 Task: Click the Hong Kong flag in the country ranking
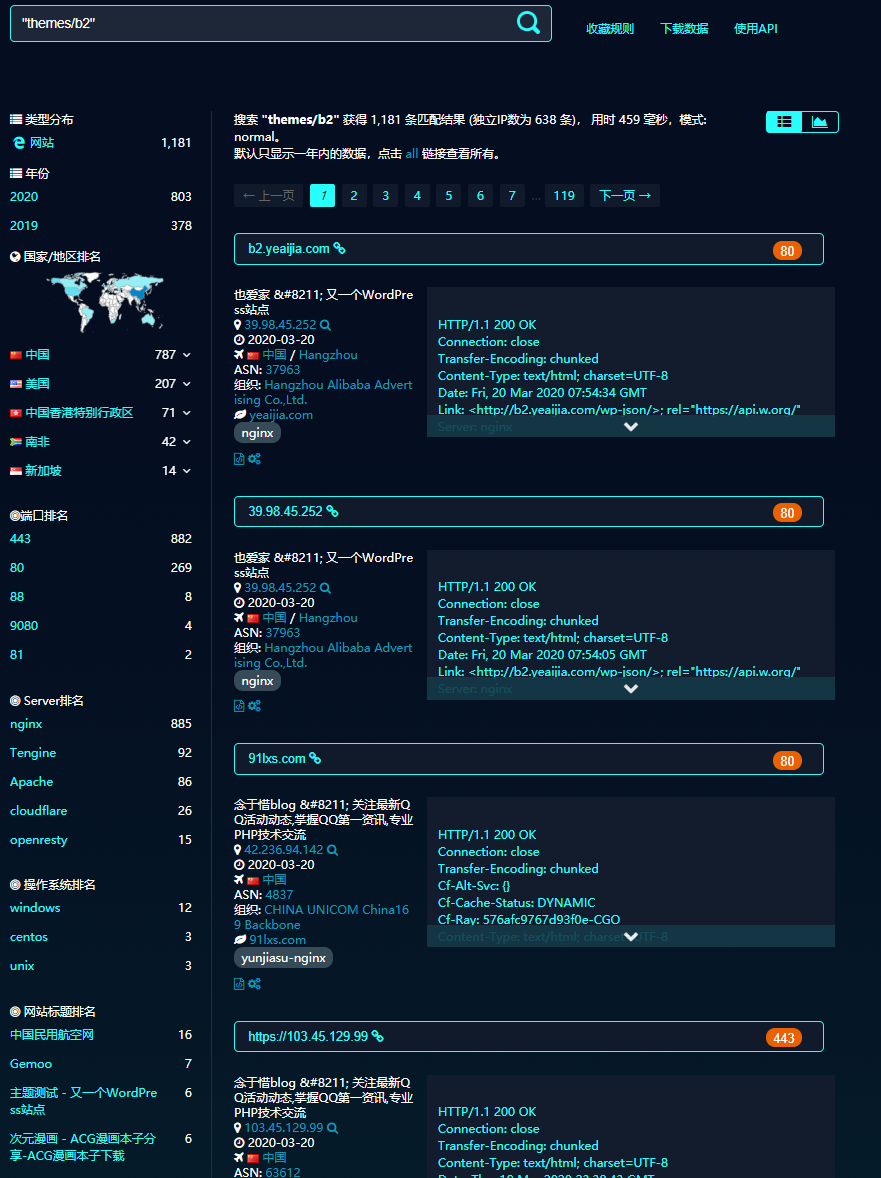(16, 412)
